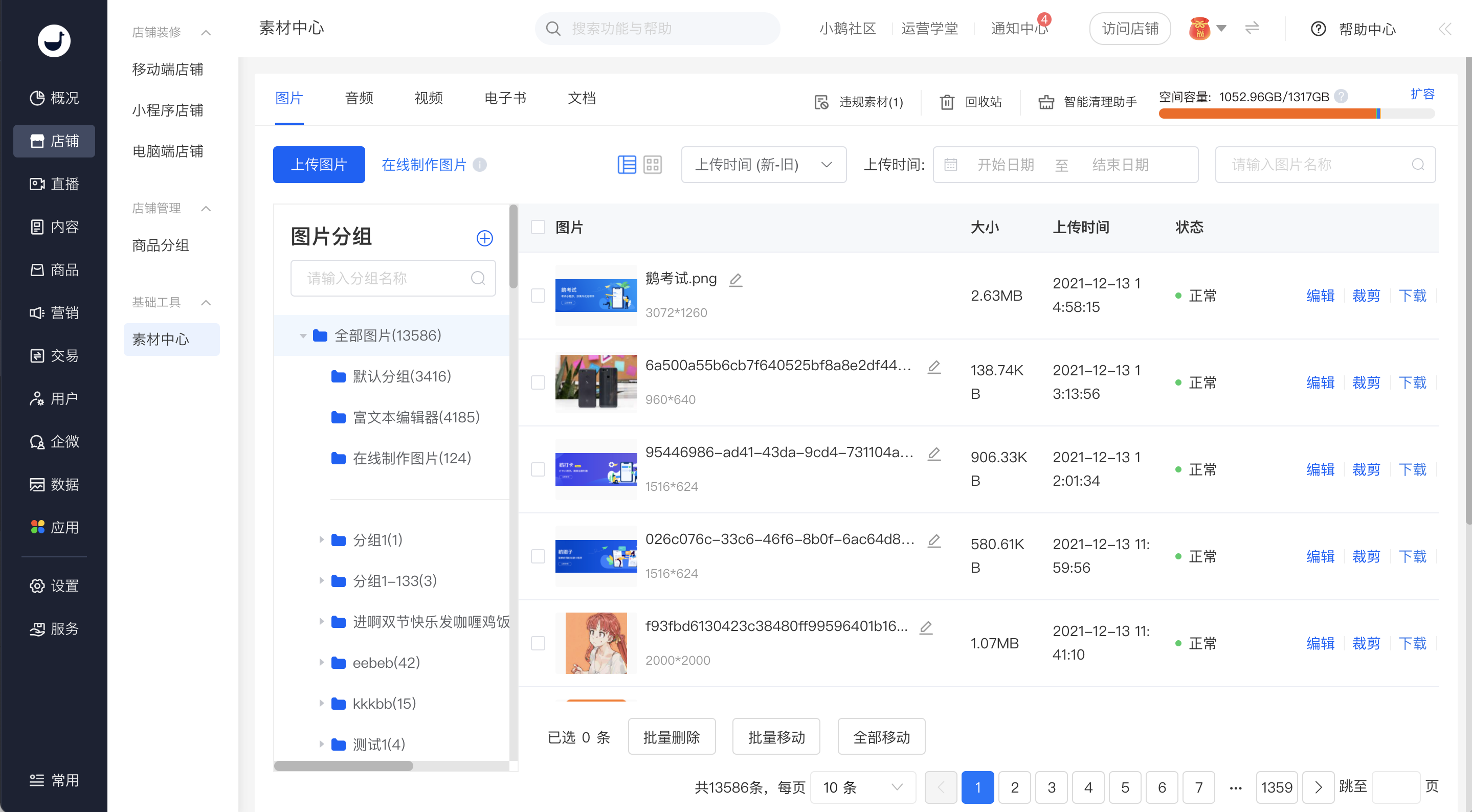Click the 访问店铺 button
Image resolution: width=1472 pixels, height=812 pixels.
point(1130,29)
